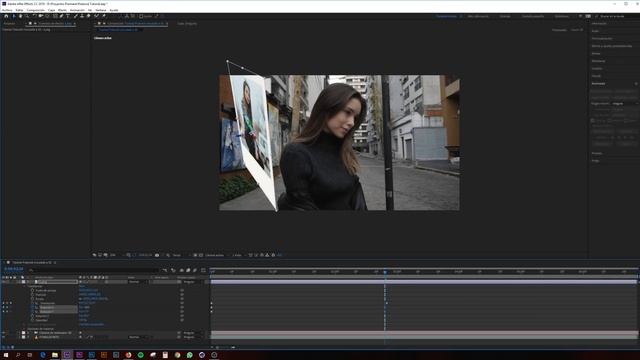Switch to the Capa (ninguno) viewer tab
This screenshot has height=360, width=640.
[x=187, y=24]
